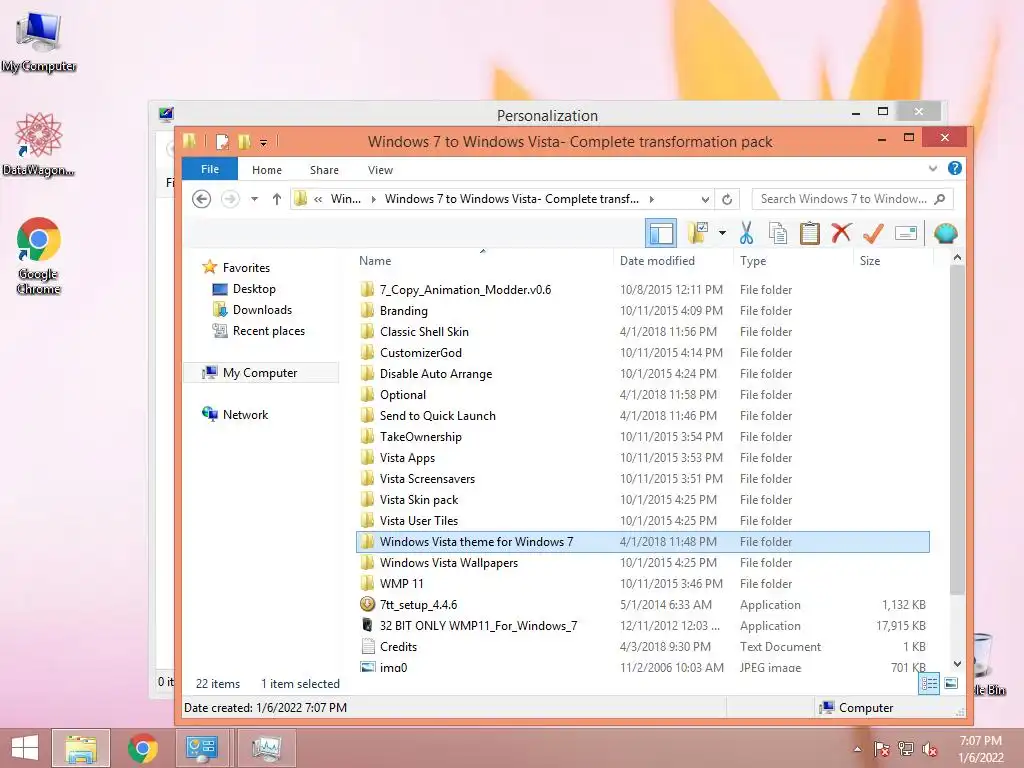Sort by the Size column header
This screenshot has height=768, width=1024.
pyautogui.click(x=870, y=261)
